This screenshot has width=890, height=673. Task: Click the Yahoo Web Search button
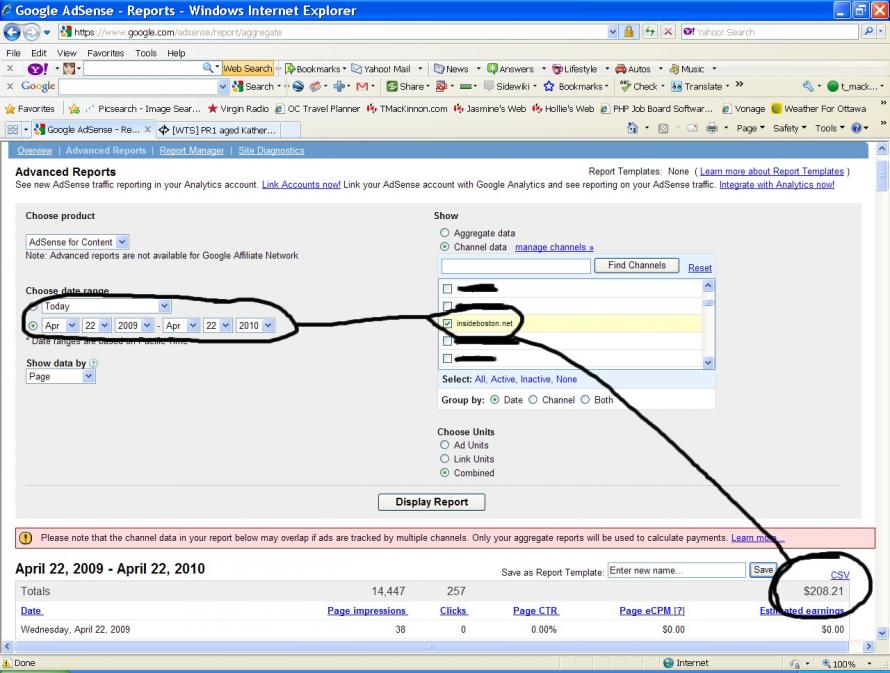pos(247,69)
